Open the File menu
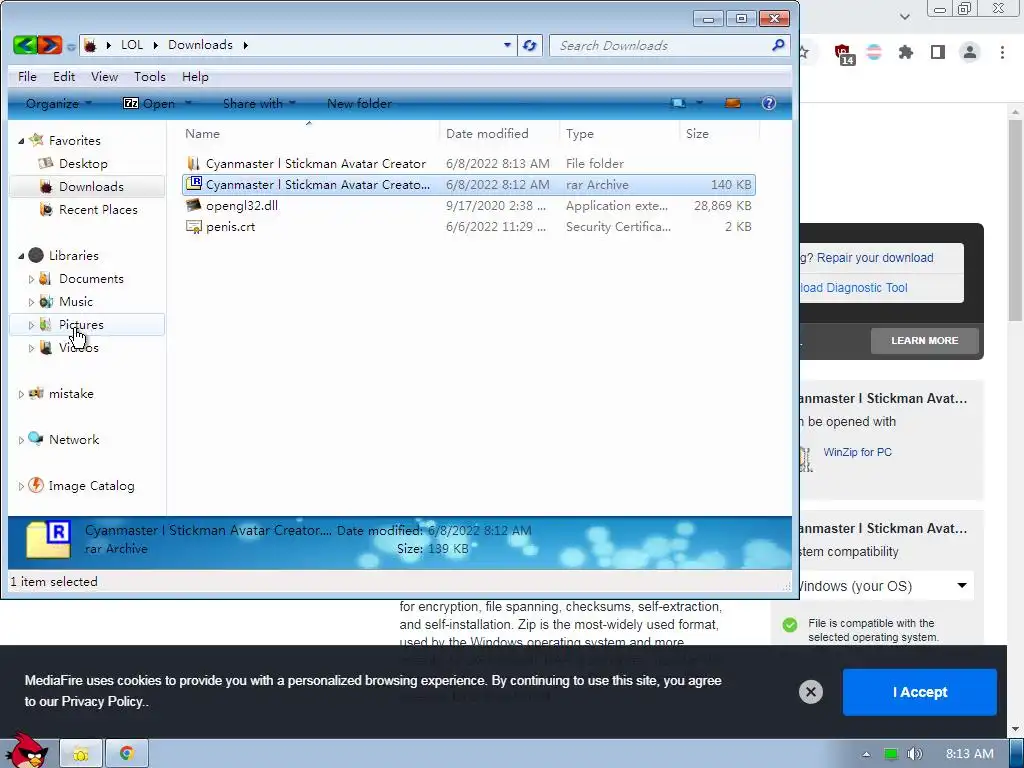Viewport: 1024px width, 768px height. (27, 76)
